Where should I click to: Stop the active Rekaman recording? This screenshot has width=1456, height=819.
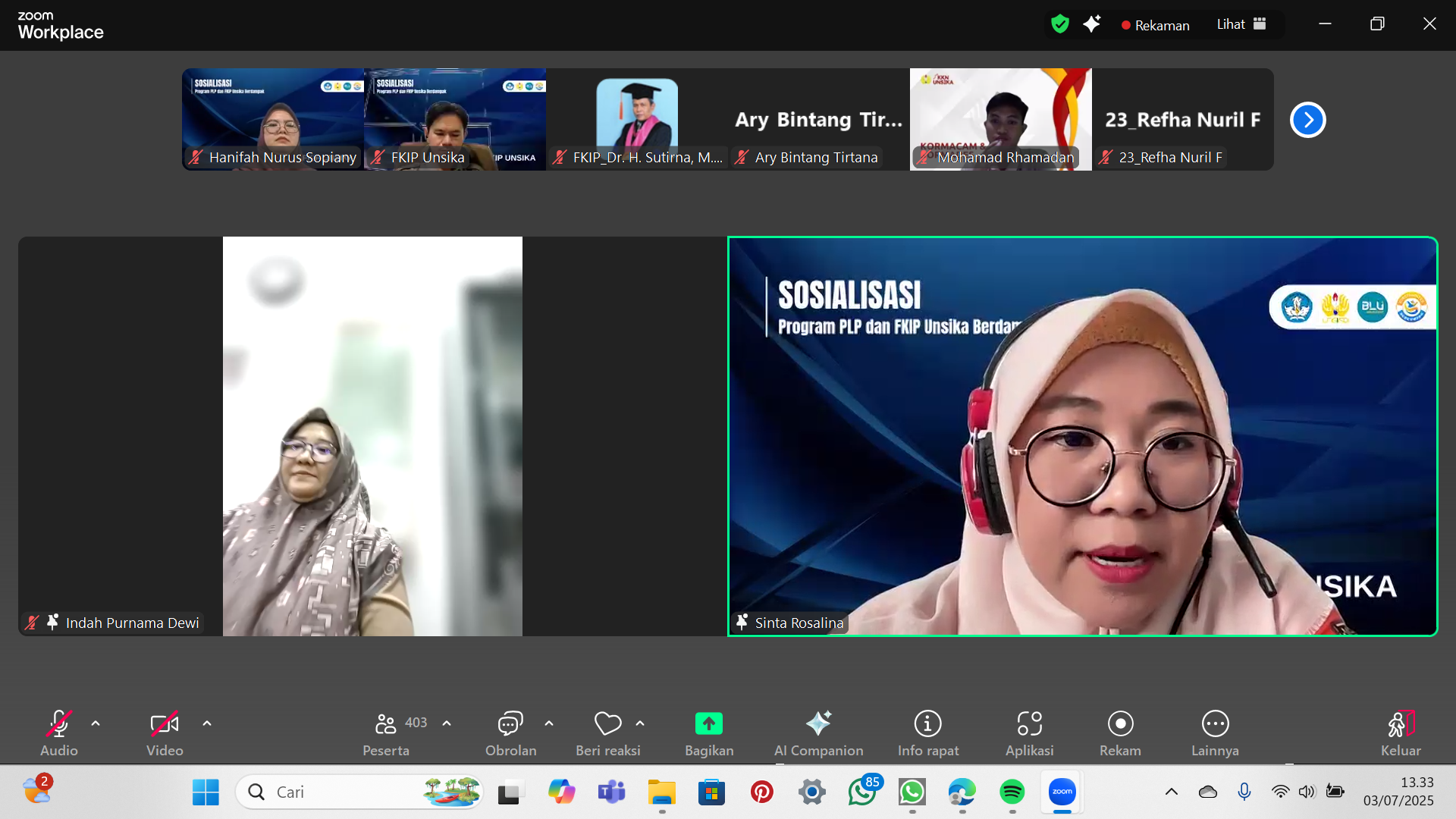[x=1156, y=25]
